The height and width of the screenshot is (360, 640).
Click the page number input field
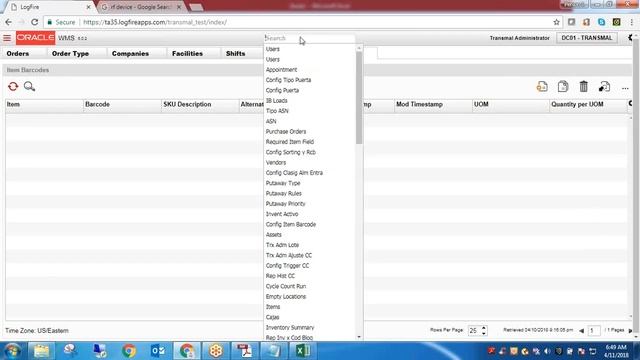[x=593, y=330]
